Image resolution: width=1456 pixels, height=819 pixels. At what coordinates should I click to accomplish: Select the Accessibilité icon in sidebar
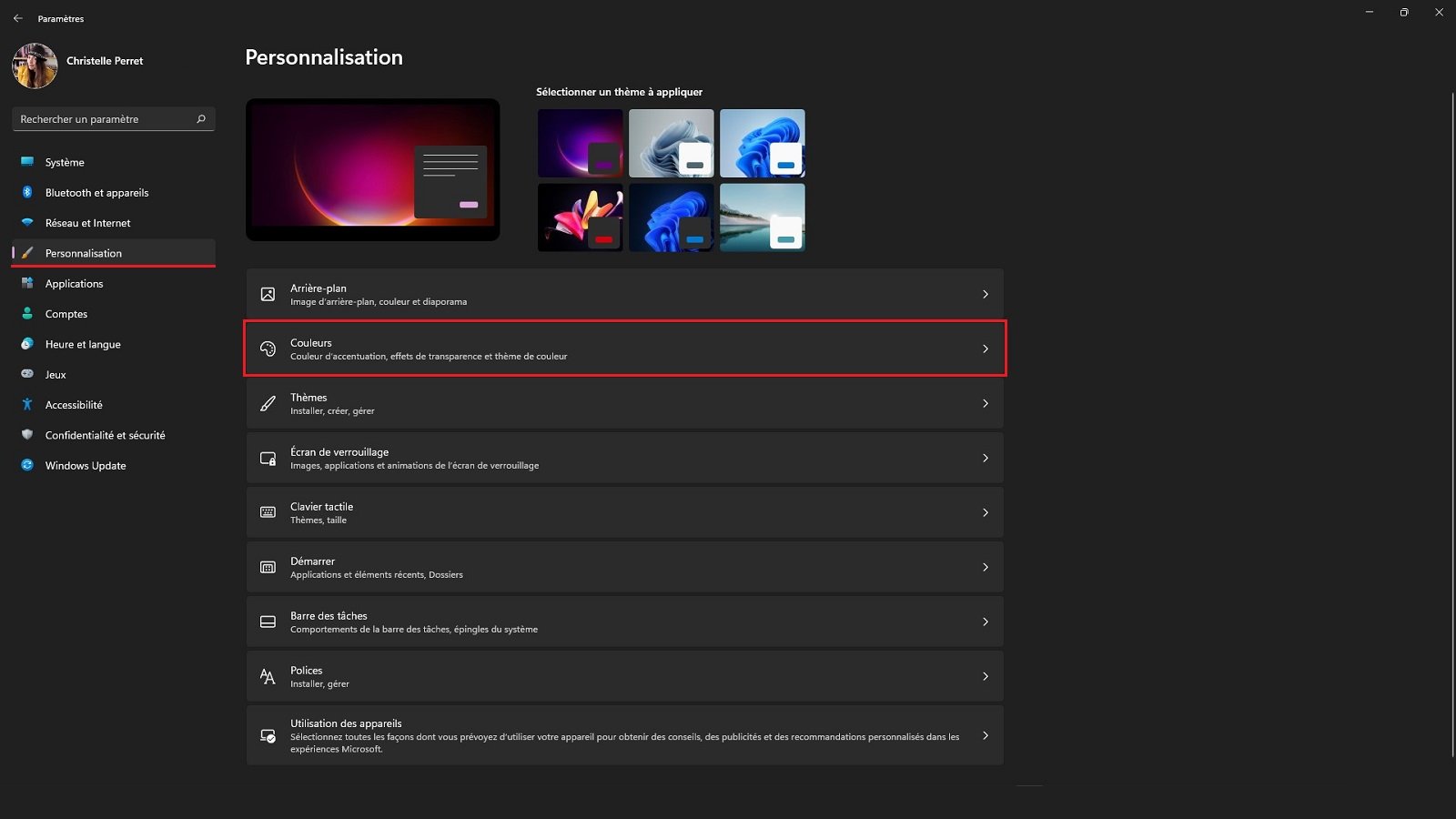tap(27, 404)
